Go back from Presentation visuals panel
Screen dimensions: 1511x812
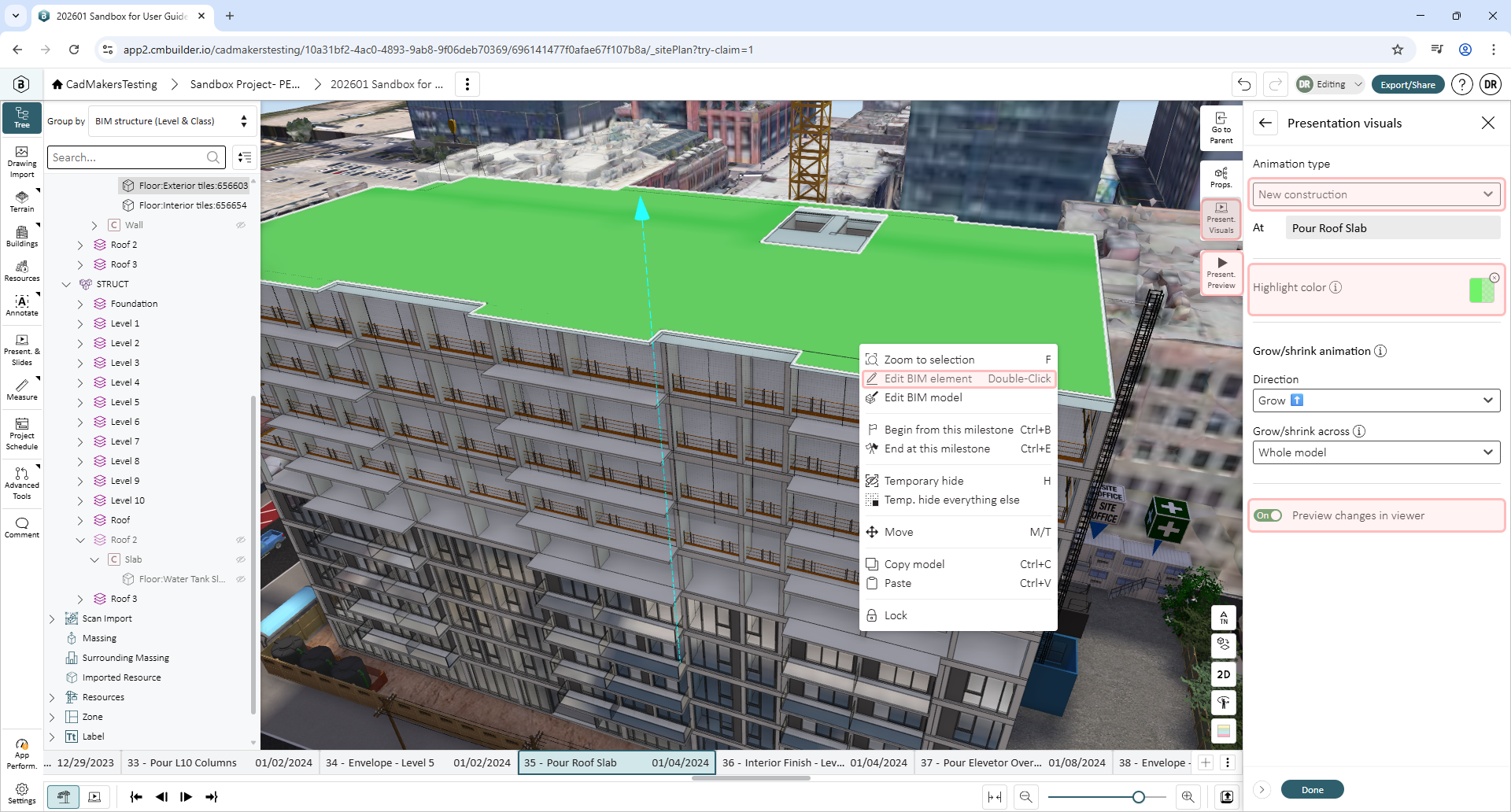pyautogui.click(x=1265, y=123)
